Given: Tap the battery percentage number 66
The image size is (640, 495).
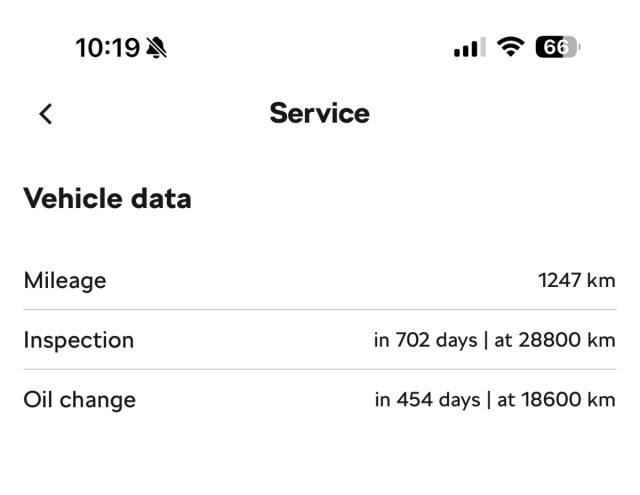Looking at the screenshot, I should coord(554,48).
